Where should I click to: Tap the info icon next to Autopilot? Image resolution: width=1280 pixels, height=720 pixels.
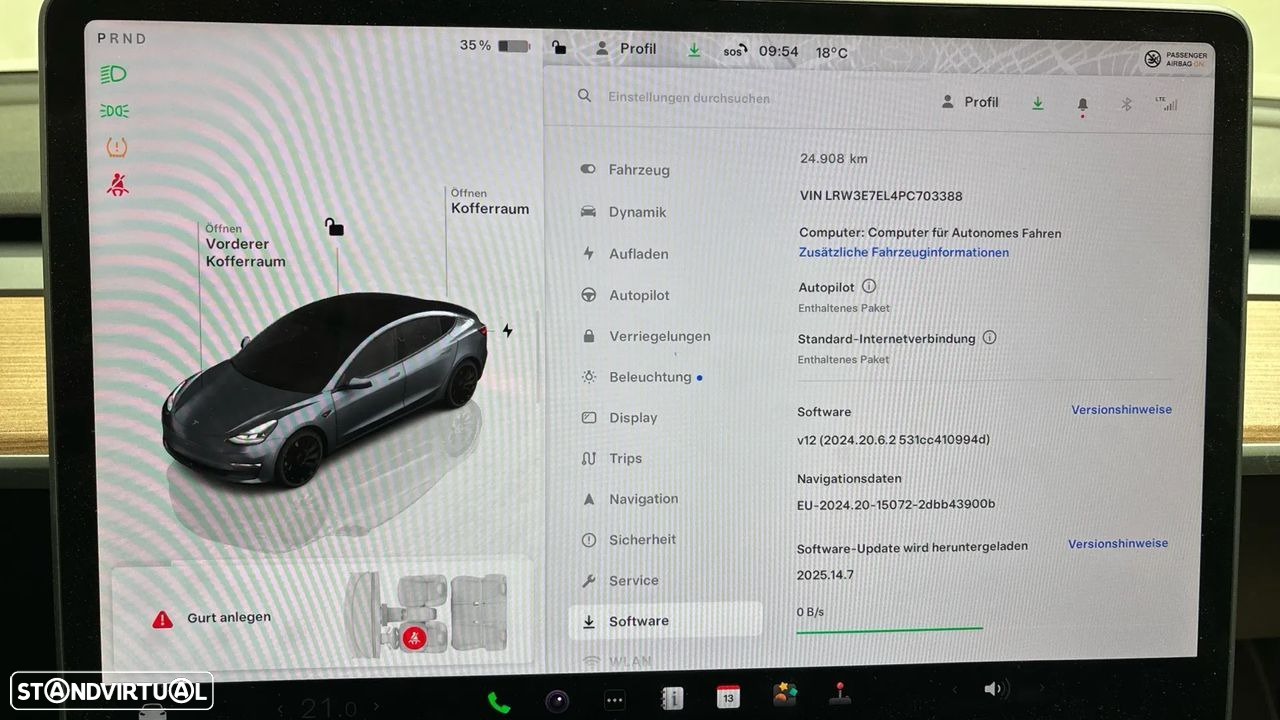coord(868,286)
